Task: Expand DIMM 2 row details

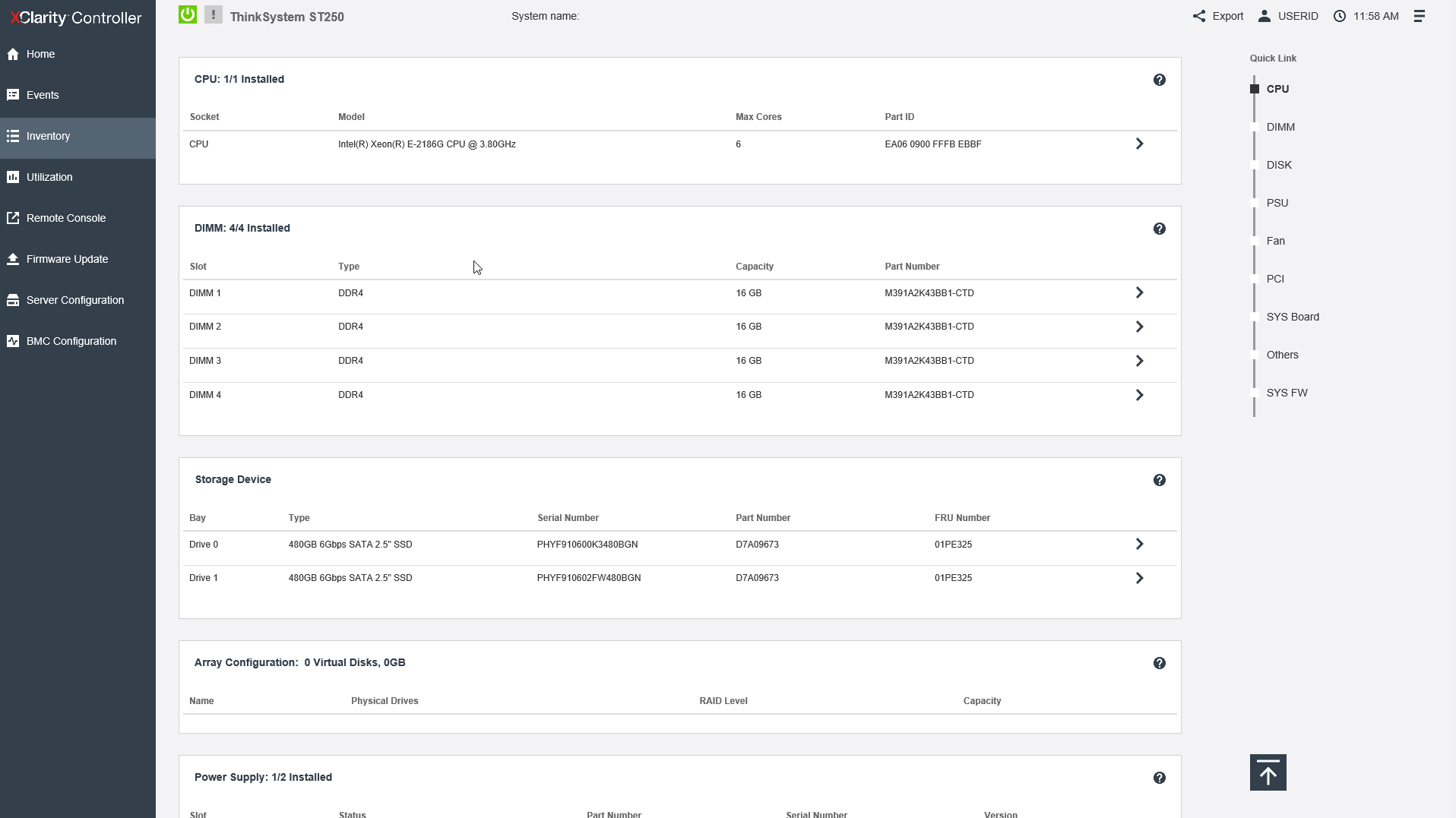Action: pyautogui.click(x=1139, y=327)
